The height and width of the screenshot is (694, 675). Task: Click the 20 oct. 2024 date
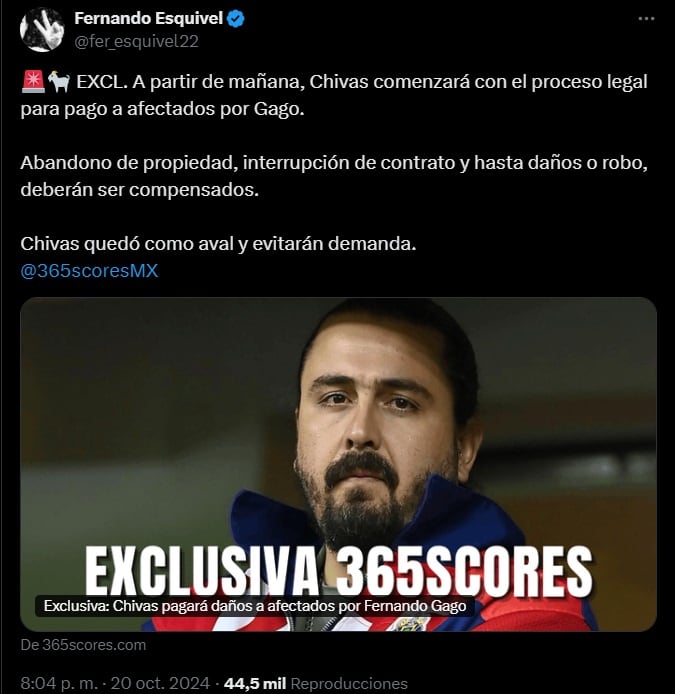pyautogui.click(x=160, y=683)
